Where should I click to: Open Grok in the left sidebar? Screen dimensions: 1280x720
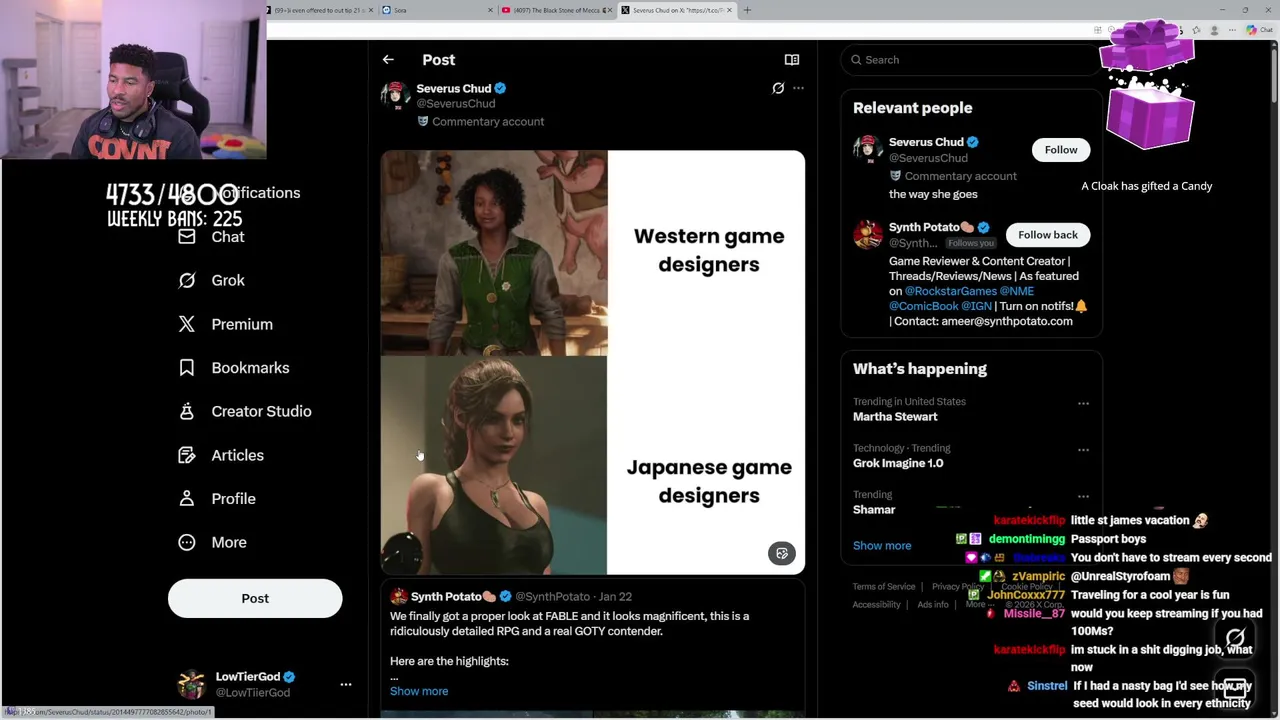coord(228,281)
